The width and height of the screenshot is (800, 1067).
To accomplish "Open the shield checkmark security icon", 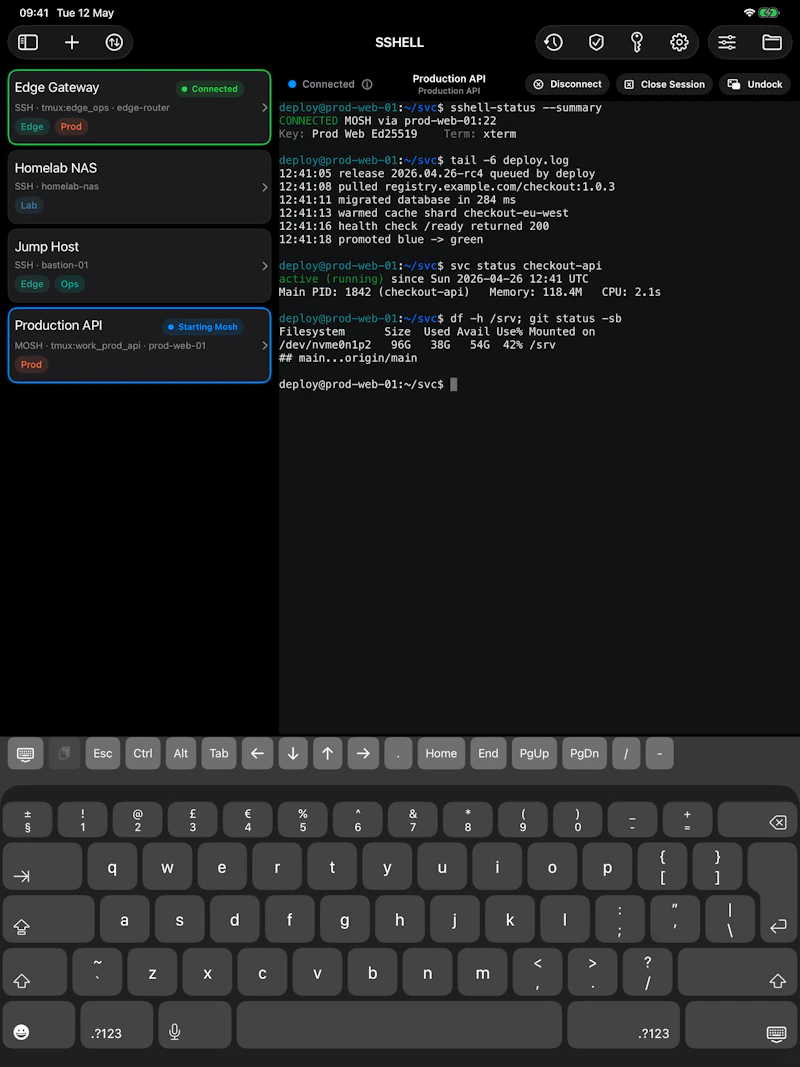I will coord(596,42).
